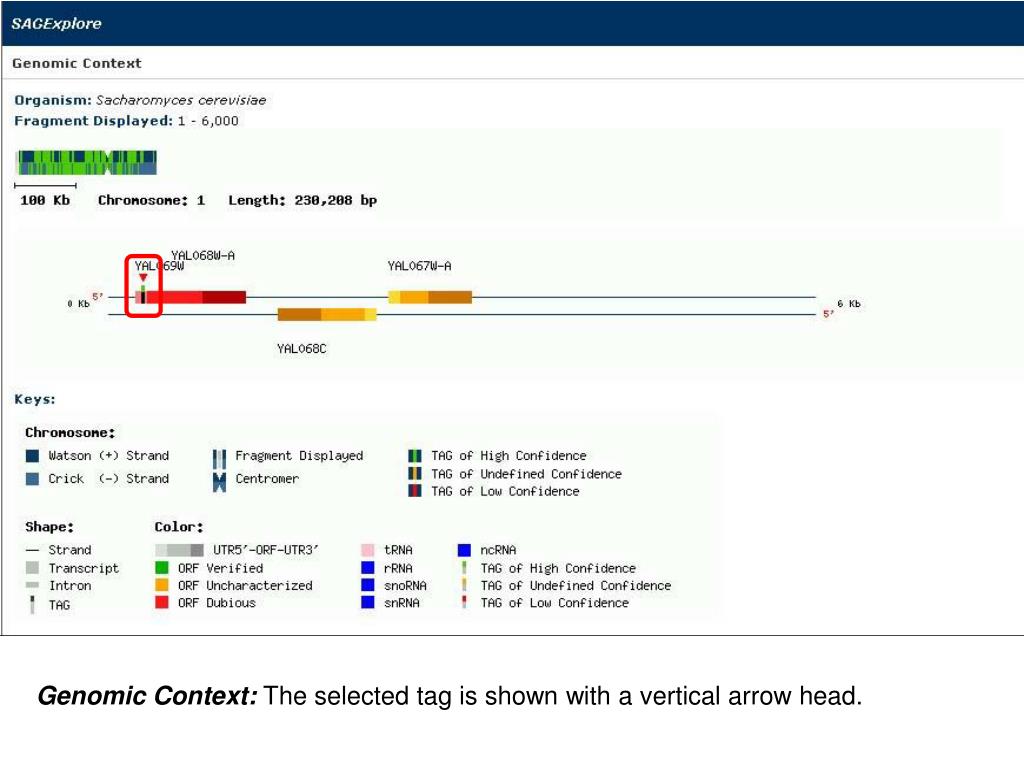Click the 'Chromosome: 1' label
This screenshot has height=768, width=1024.
coord(152,200)
